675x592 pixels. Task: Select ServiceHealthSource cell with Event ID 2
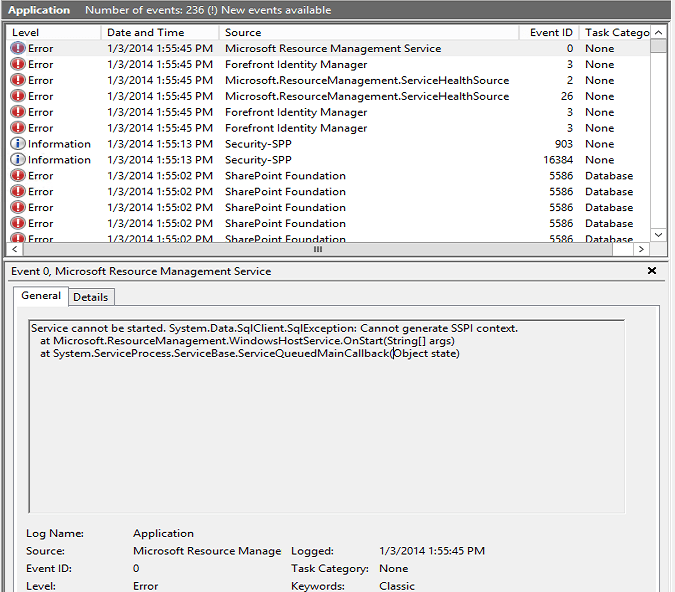tap(367, 80)
